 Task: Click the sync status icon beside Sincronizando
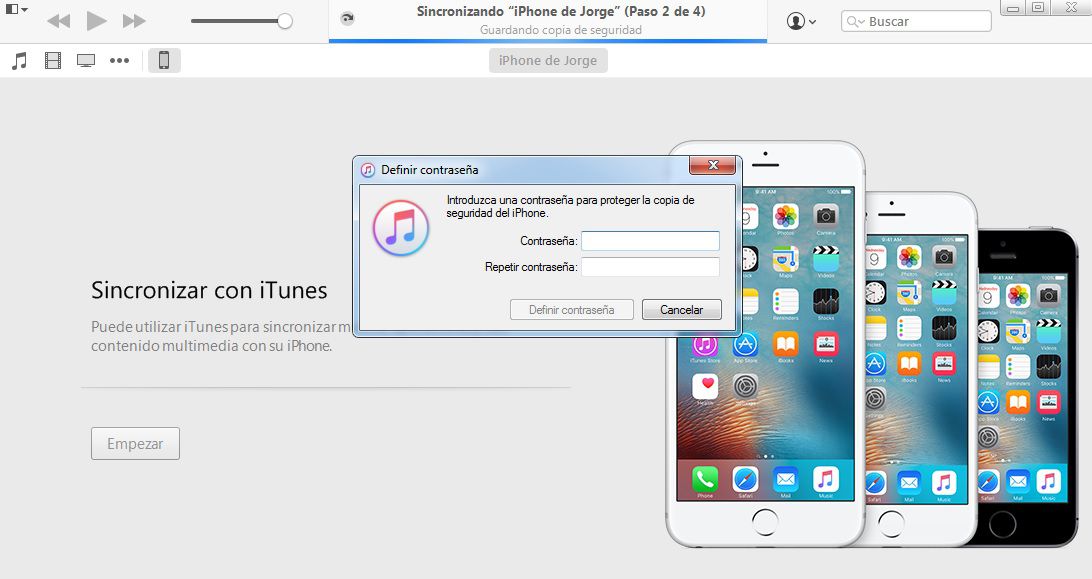[x=347, y=19]
